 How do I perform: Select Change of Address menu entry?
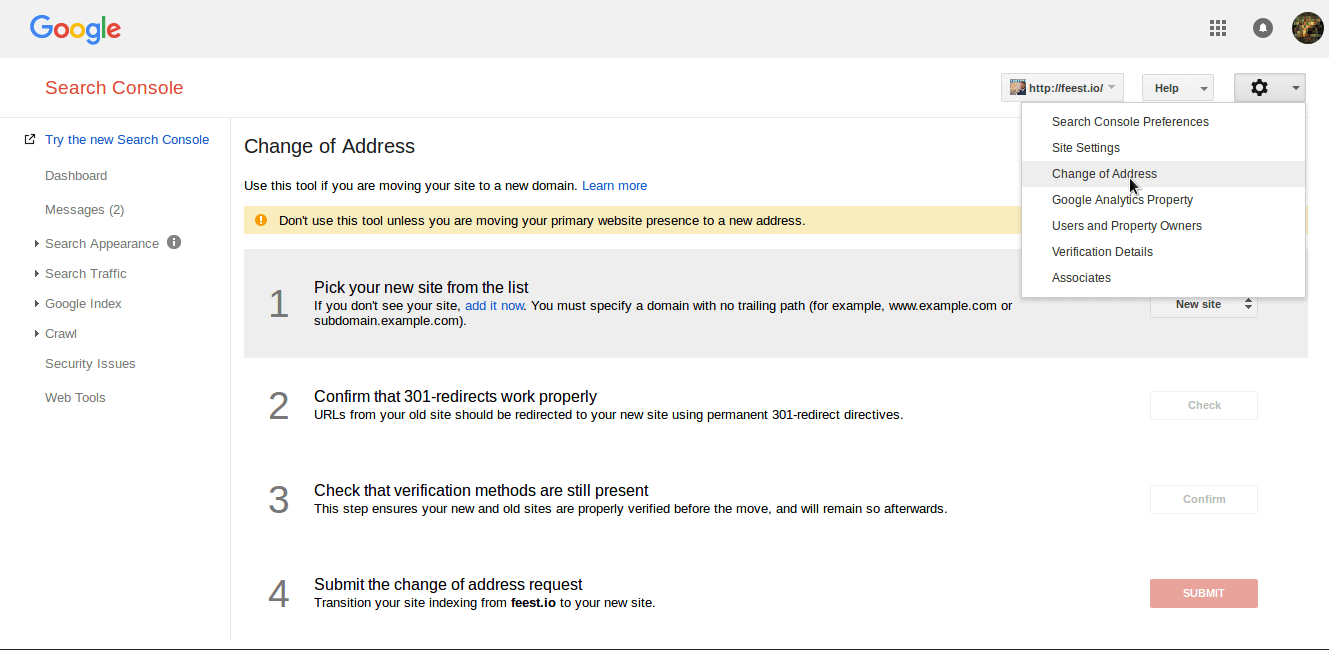pos(1164,174)
